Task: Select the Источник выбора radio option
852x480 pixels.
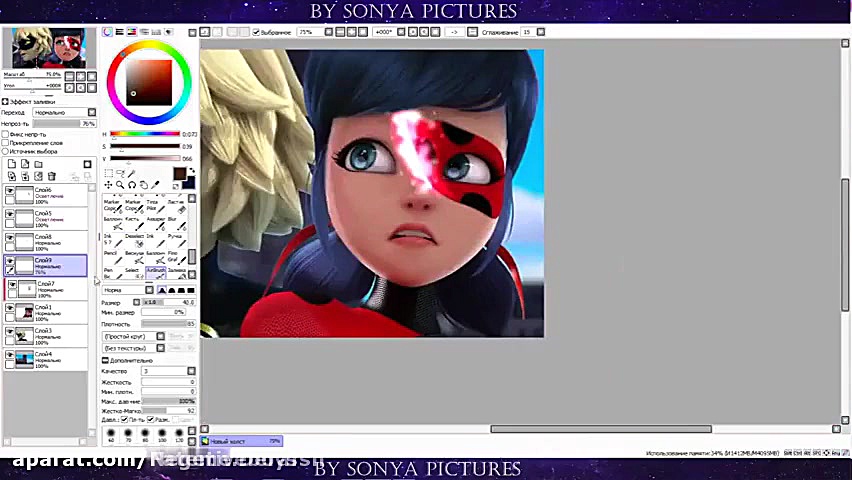Action: pyautogui.click(x=5, y=151)
